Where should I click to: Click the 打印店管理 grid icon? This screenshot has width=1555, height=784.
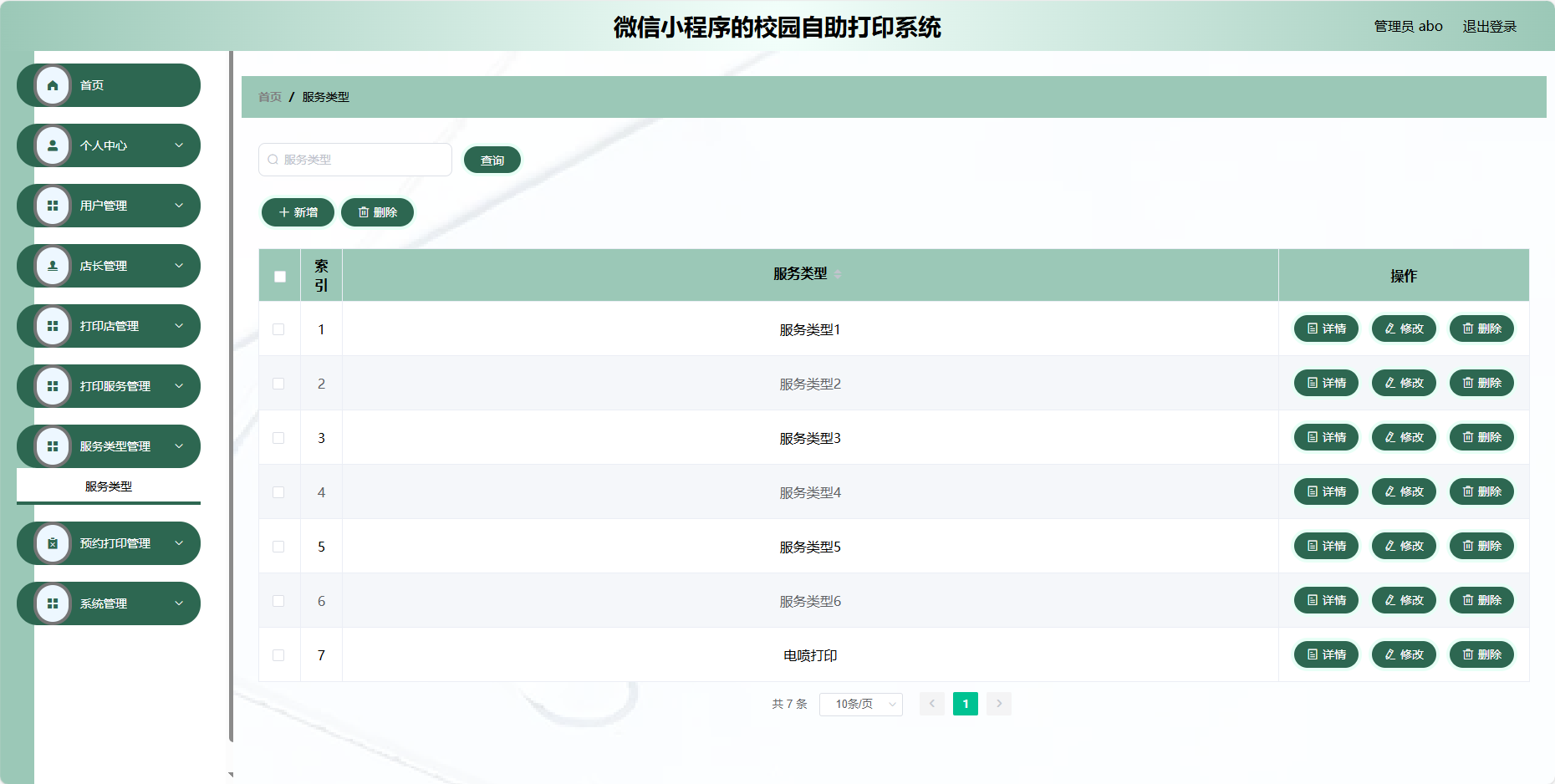53,326
